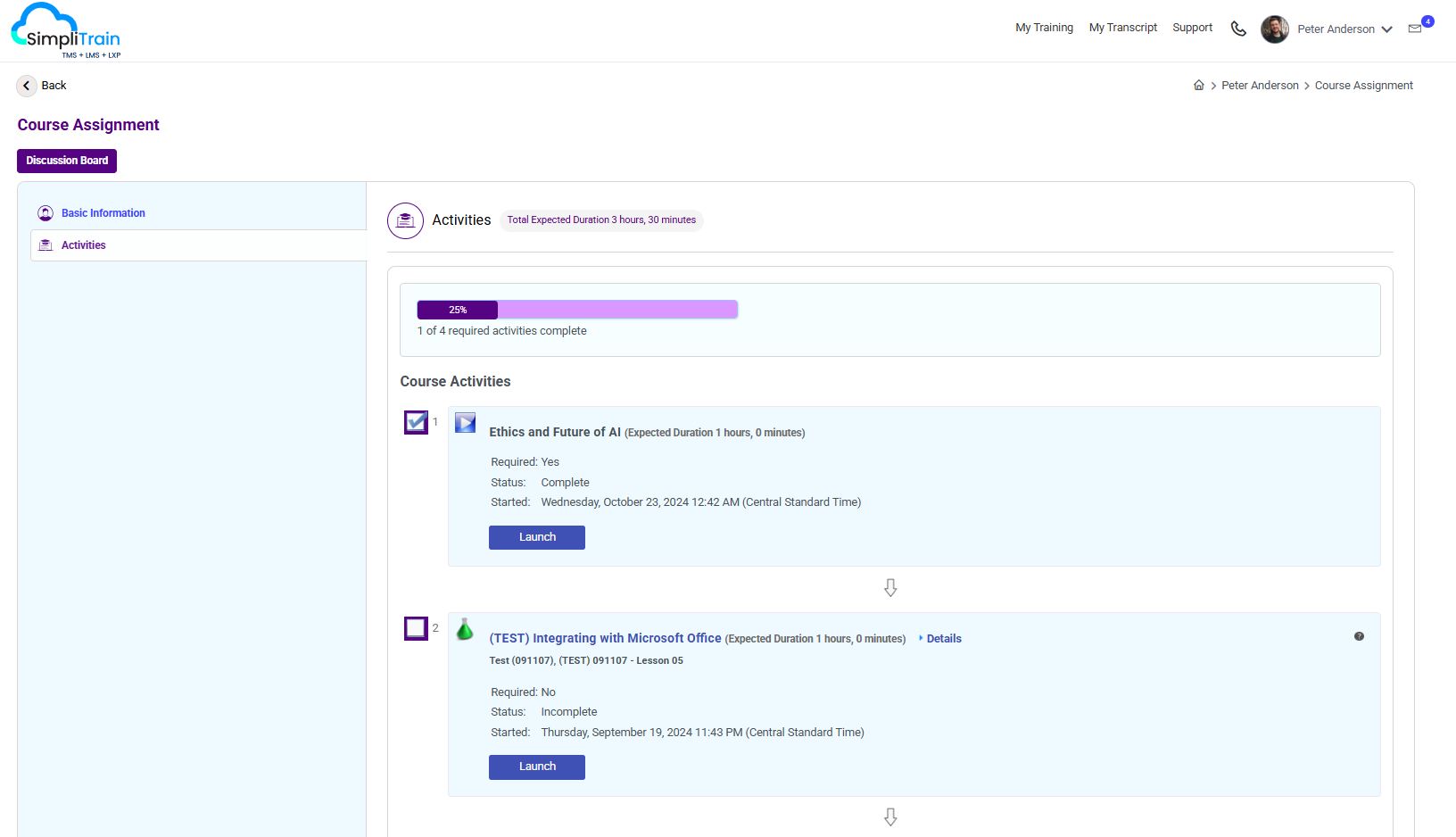This screenshot has height=837, width=1456.
Task: Click the Activities header circular icon
Action: [x=405, y=220]
